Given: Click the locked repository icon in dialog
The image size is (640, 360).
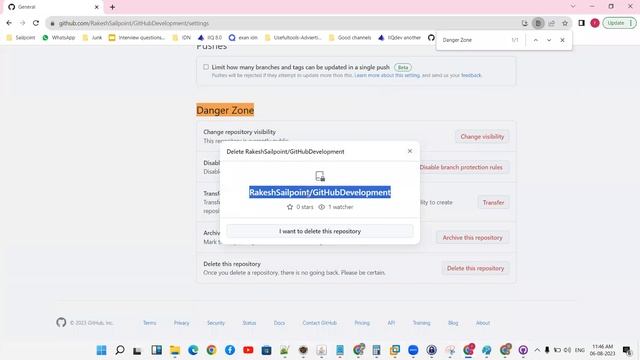Looking at the screenshot, I should [x=320, y=176].
